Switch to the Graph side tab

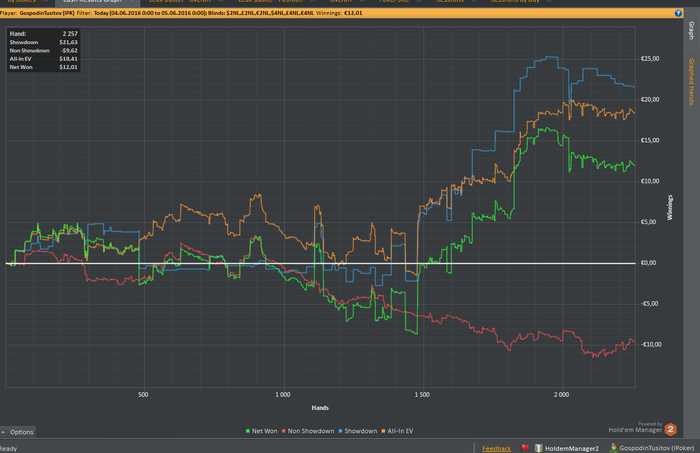coord(692,30)
